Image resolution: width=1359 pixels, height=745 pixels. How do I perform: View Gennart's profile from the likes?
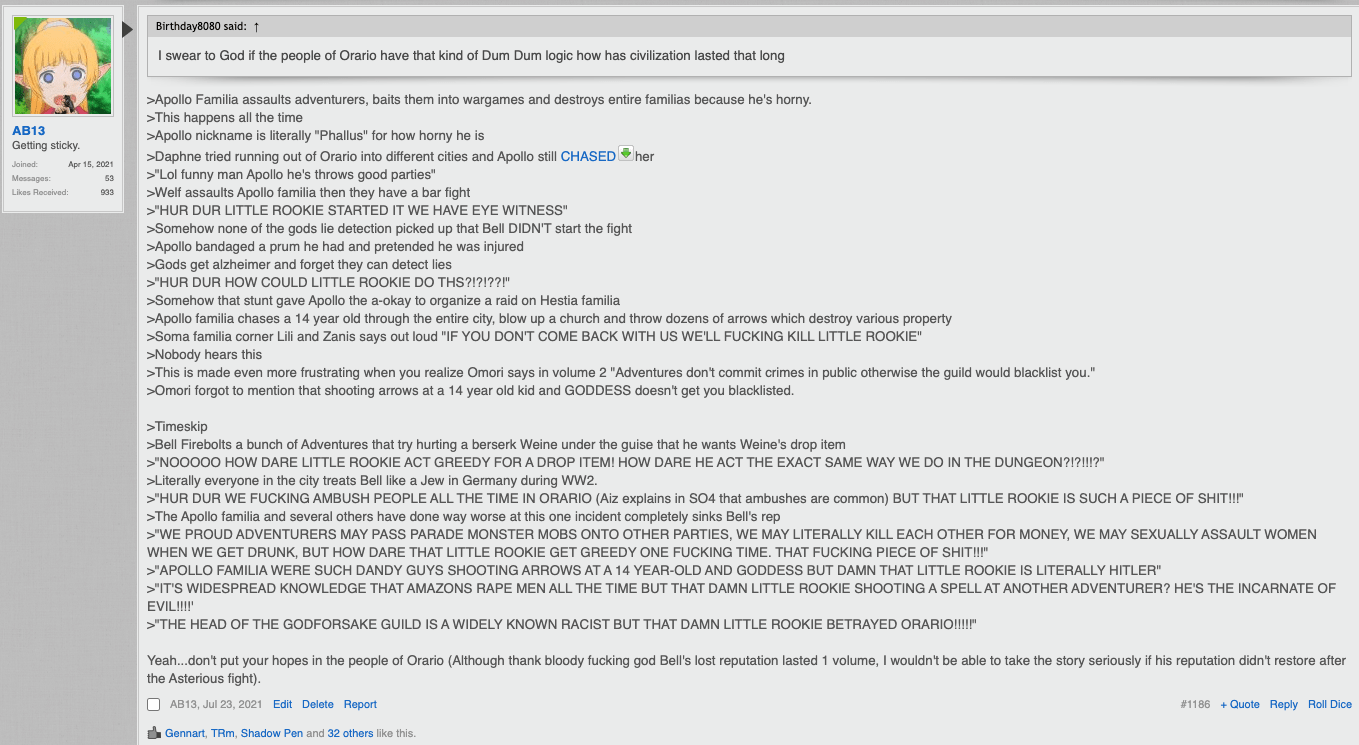[x=185, y=733]
